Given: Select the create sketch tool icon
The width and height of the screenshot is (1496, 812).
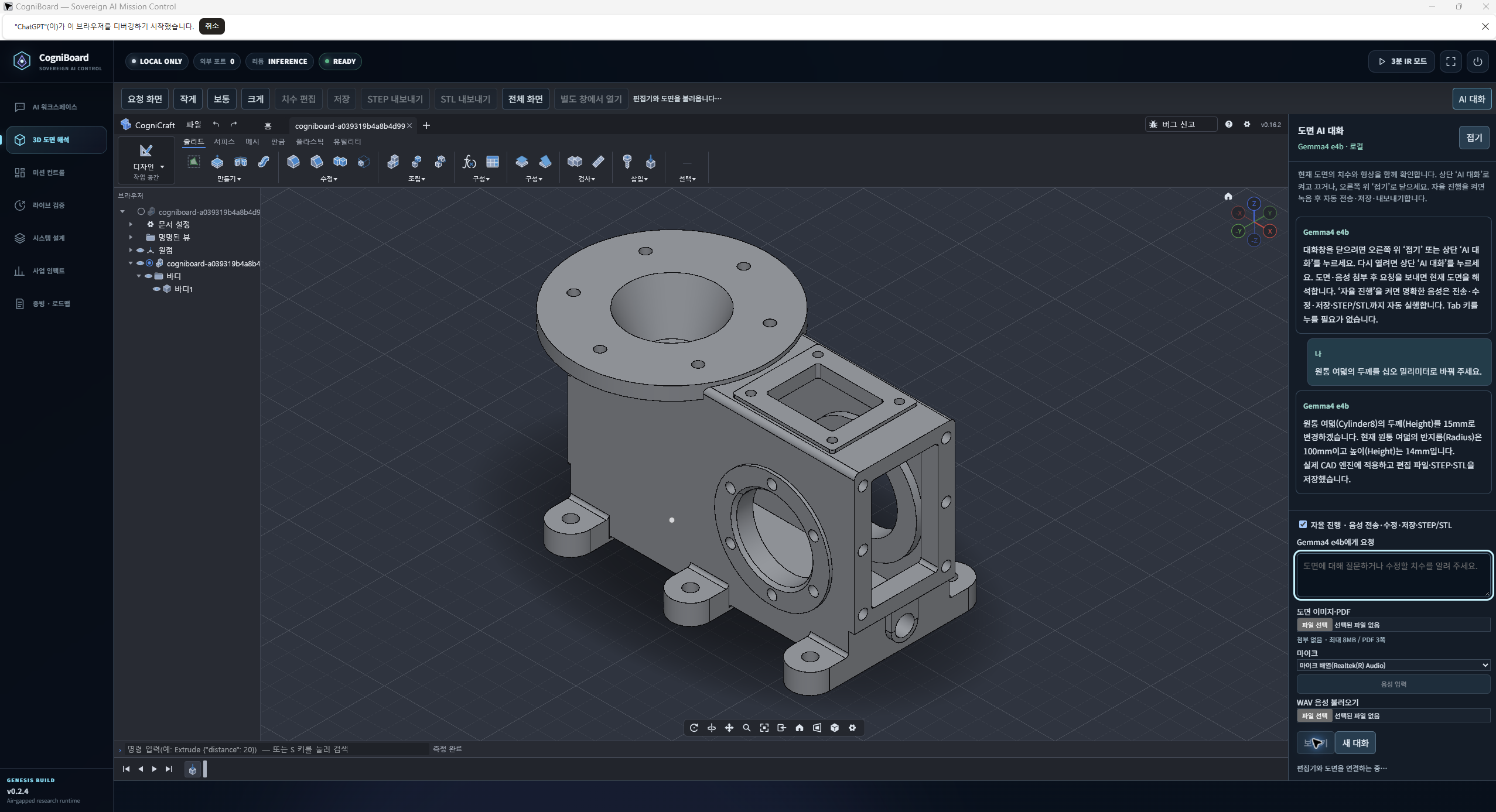Looking at the screenshot, I should coord(194,162).
